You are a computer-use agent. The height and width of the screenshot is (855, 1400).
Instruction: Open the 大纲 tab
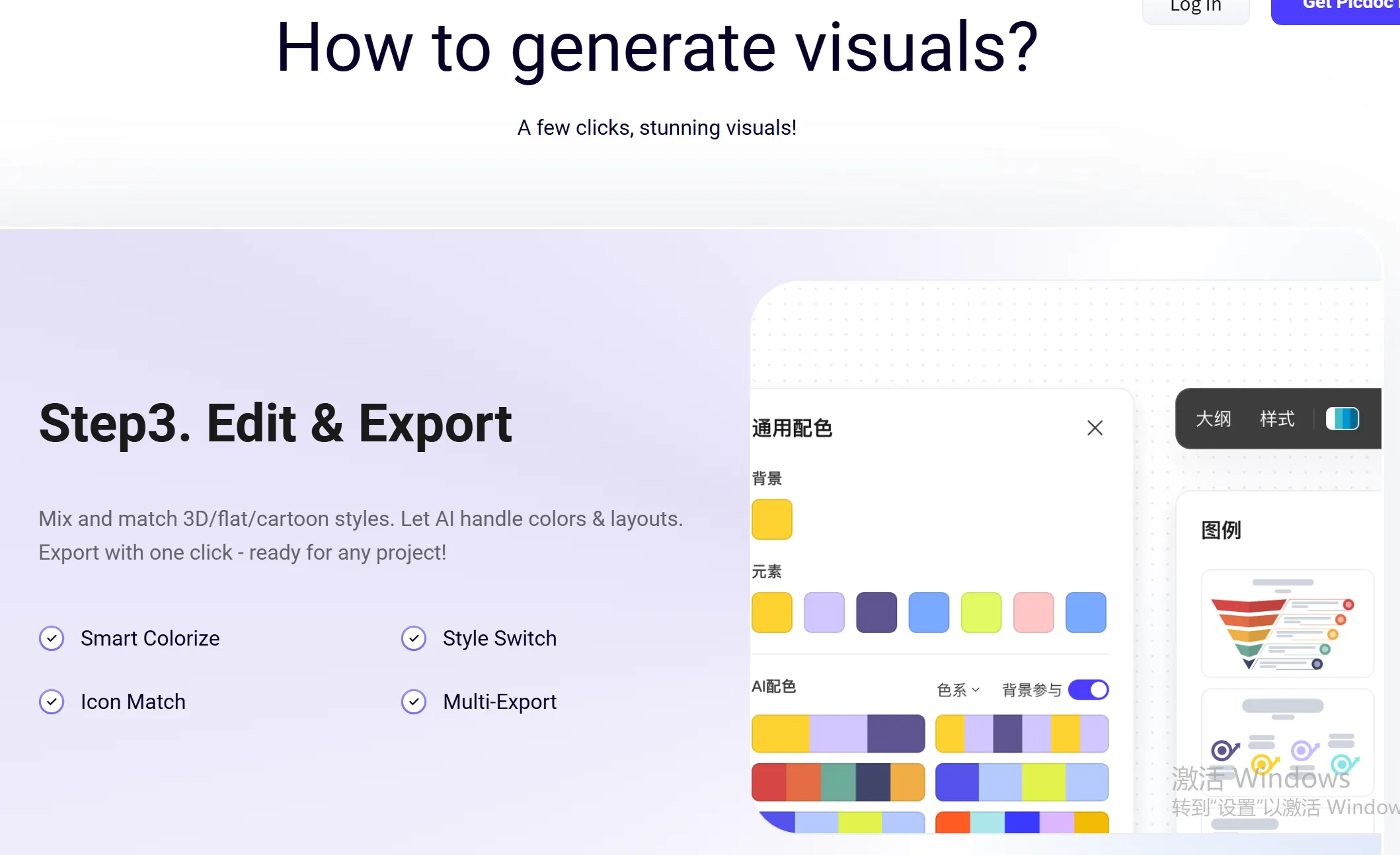1213,419
